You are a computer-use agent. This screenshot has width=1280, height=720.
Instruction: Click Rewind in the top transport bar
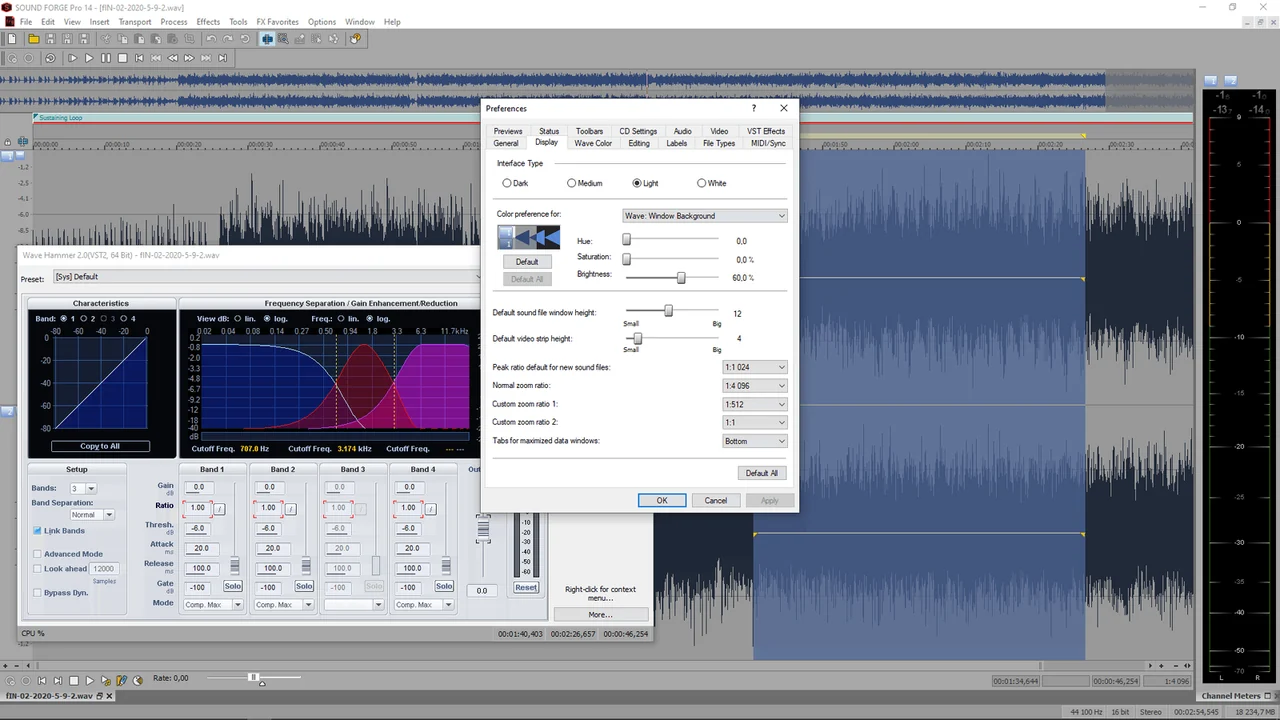click(x=172, y=58)
